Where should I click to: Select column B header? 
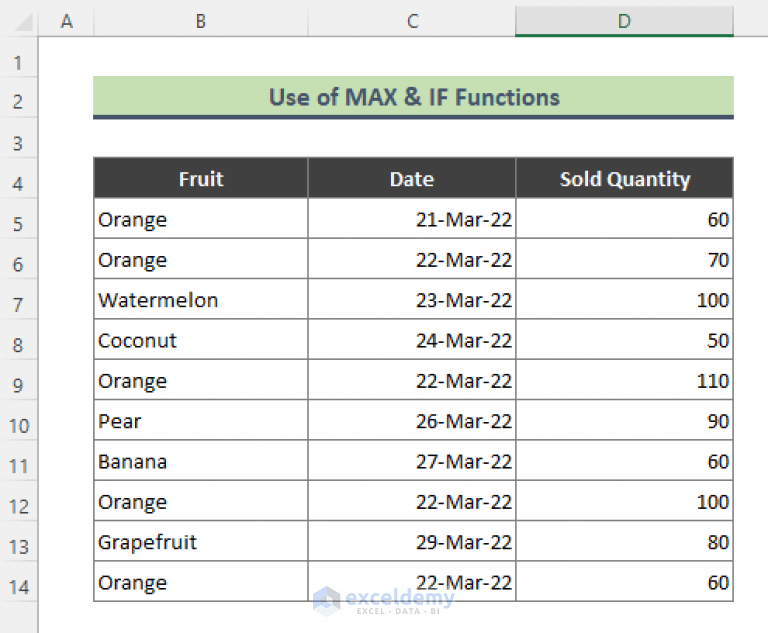[x=201, y=21]
